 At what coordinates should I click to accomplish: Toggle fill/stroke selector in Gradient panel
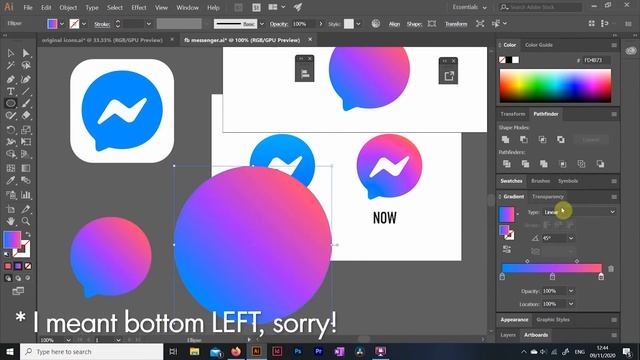[x=507, y=232]
